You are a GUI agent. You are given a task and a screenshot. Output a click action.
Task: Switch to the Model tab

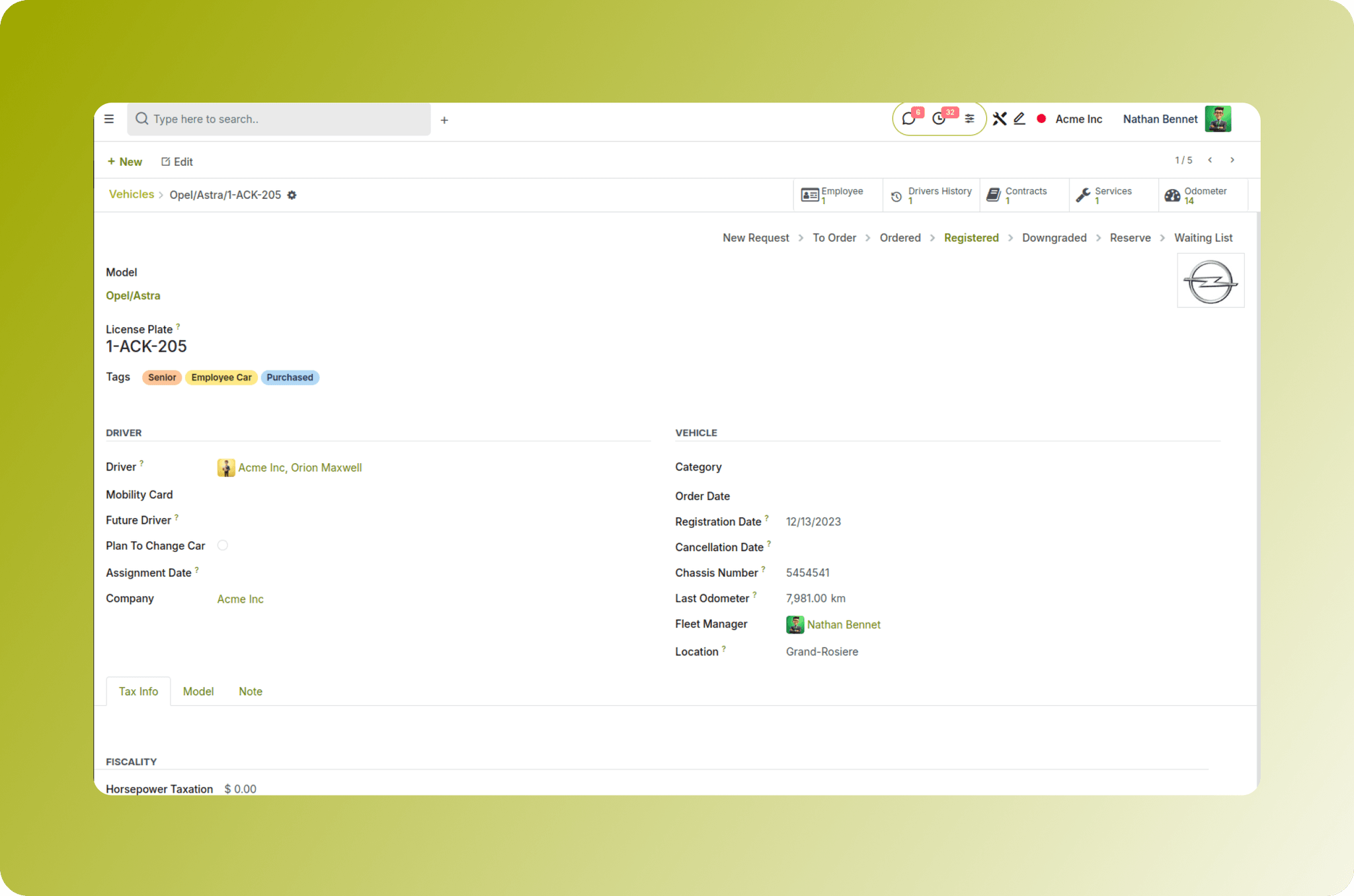198,691
